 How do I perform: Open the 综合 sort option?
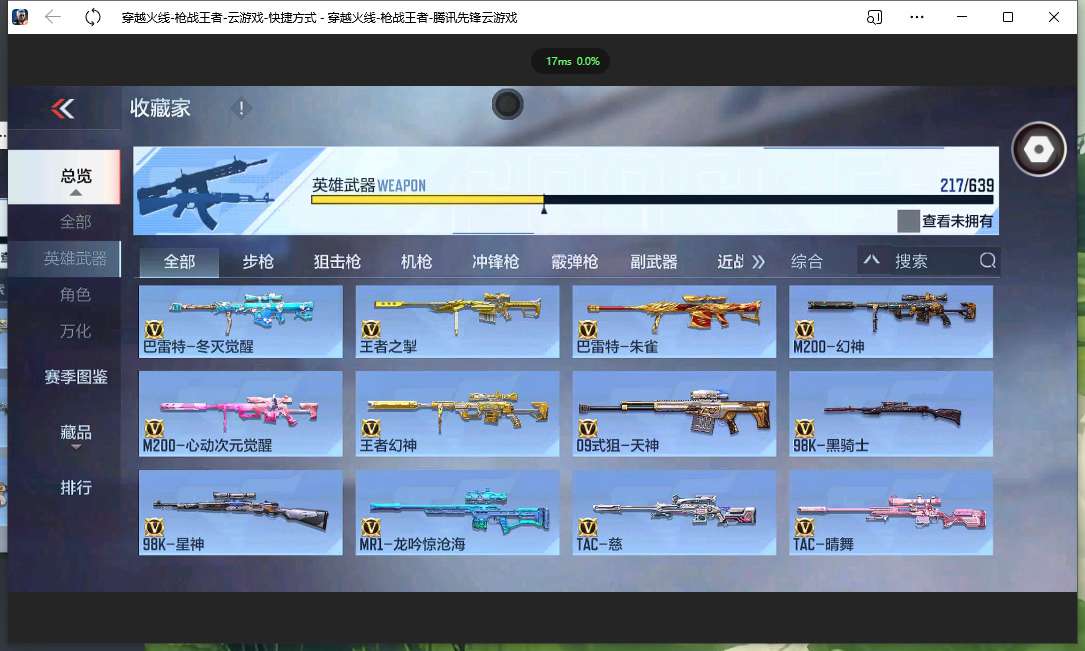(807, 262)
